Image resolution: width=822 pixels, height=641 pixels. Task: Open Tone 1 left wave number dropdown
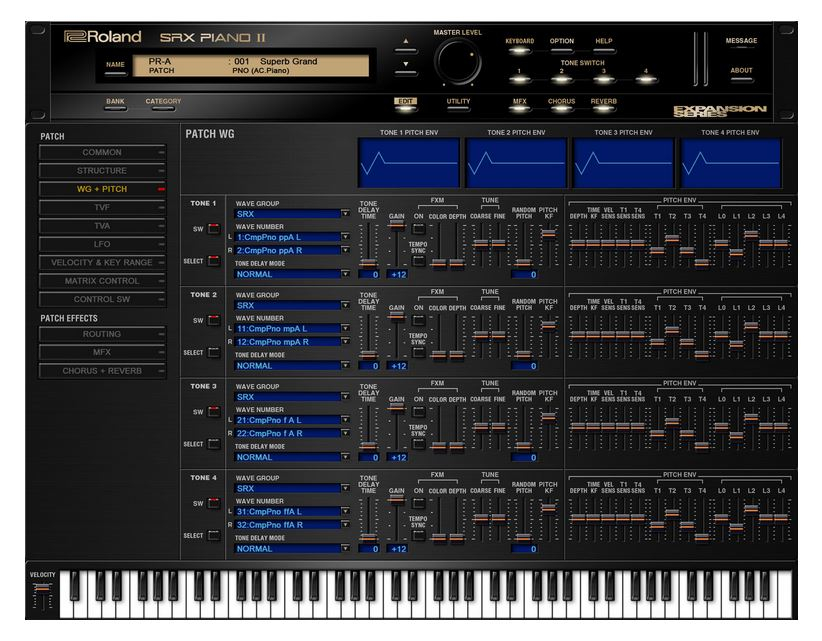pyautogui.click(x=291, y=237)
